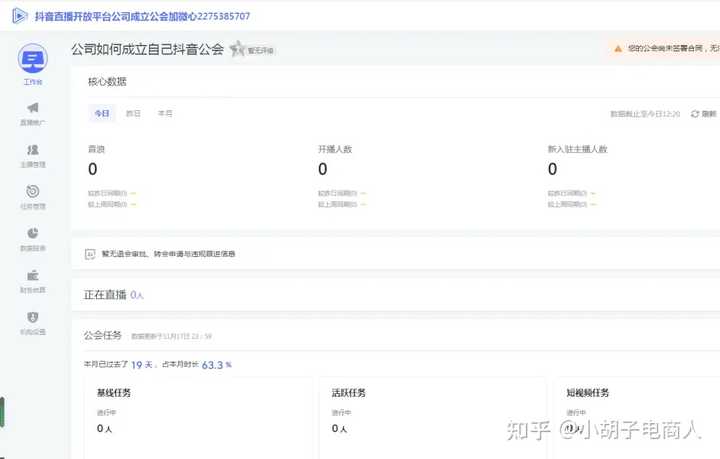Viewport: 720px width, 459px height.
Task: Open the shield permission settings icon
Action: 33,317
